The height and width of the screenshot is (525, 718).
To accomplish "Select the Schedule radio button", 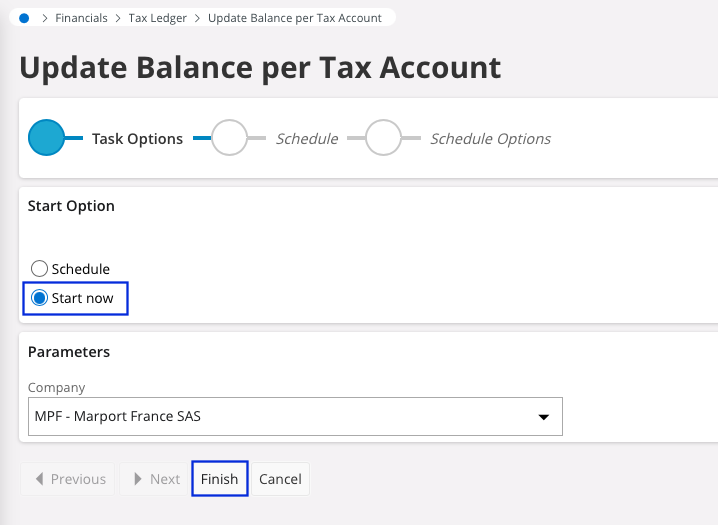I will [40, 269].
